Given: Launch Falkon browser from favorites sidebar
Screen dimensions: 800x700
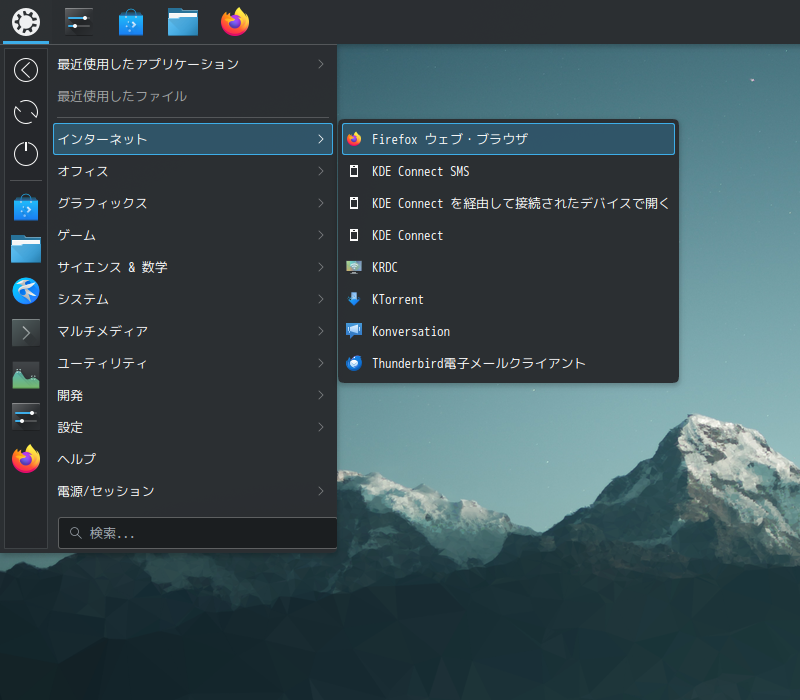Looking at the screenshot, I should point(26,291).
